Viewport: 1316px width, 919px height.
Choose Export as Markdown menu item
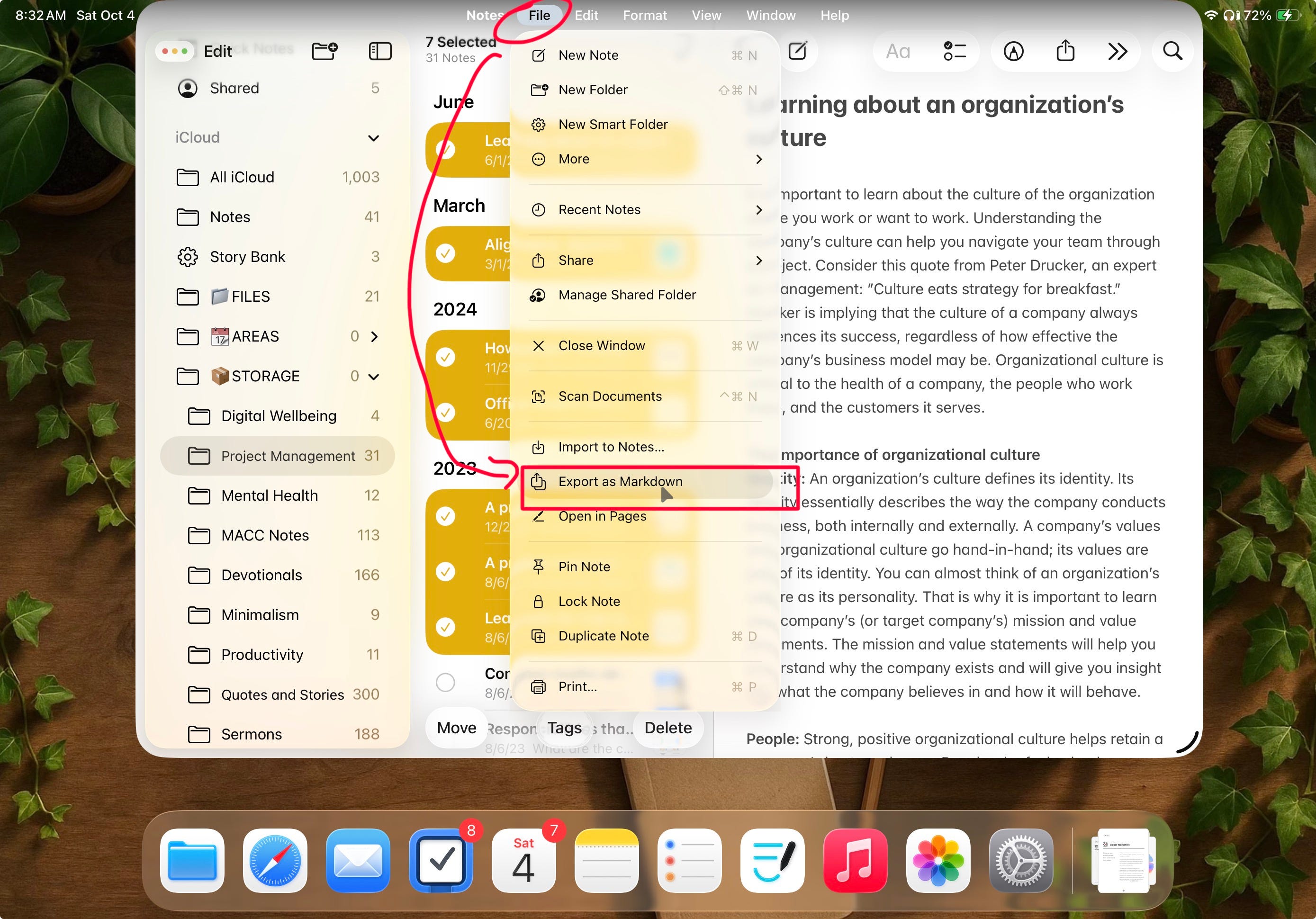[x=620, y=482]
